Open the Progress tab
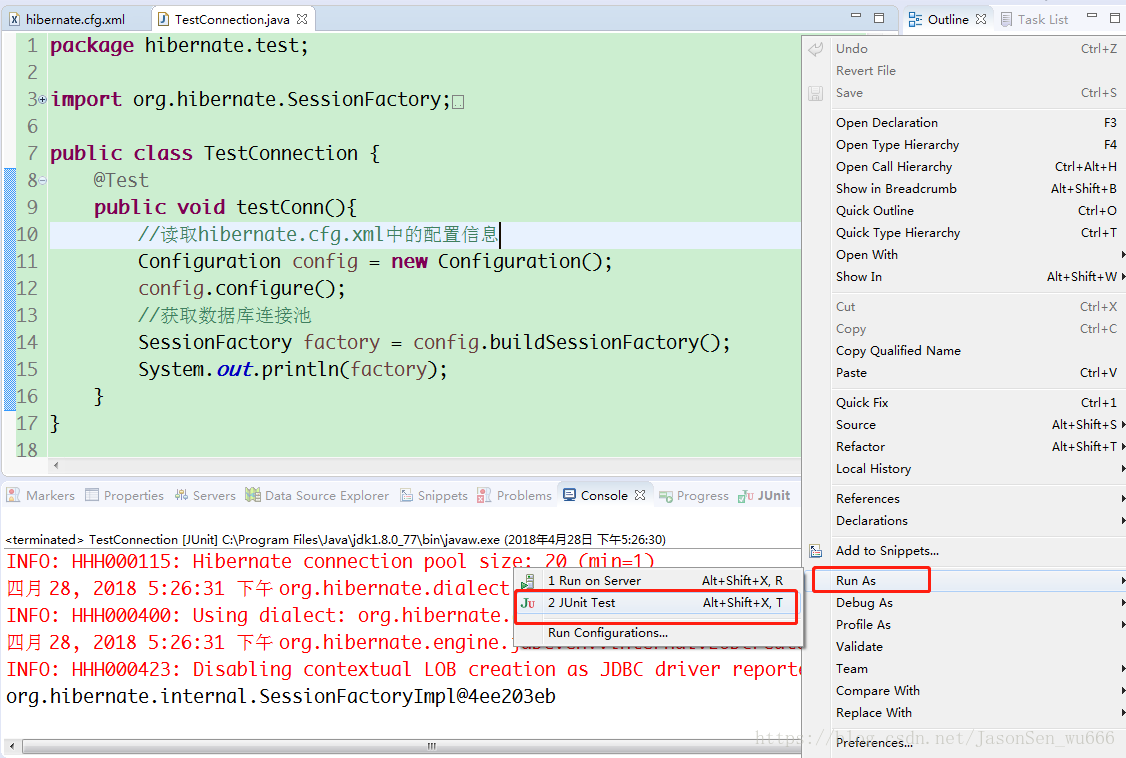The height and width of the screenshot is (758, 1126). (694, 495)
